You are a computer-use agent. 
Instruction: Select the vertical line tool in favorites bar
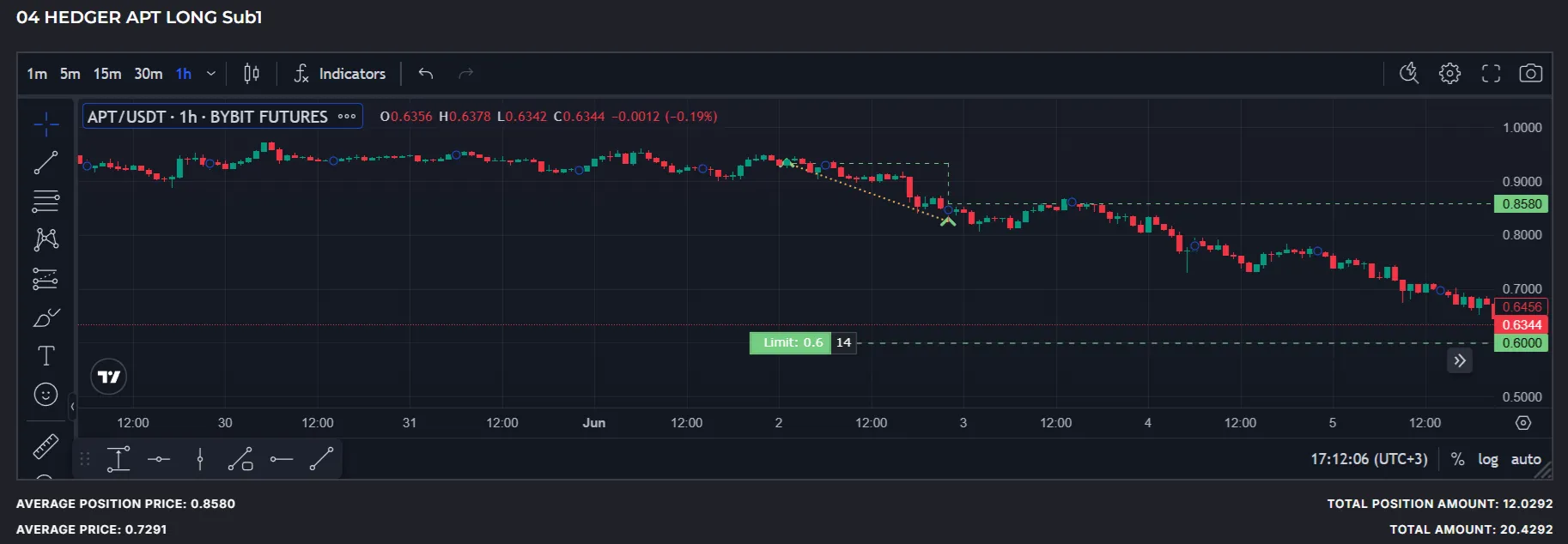200,459
